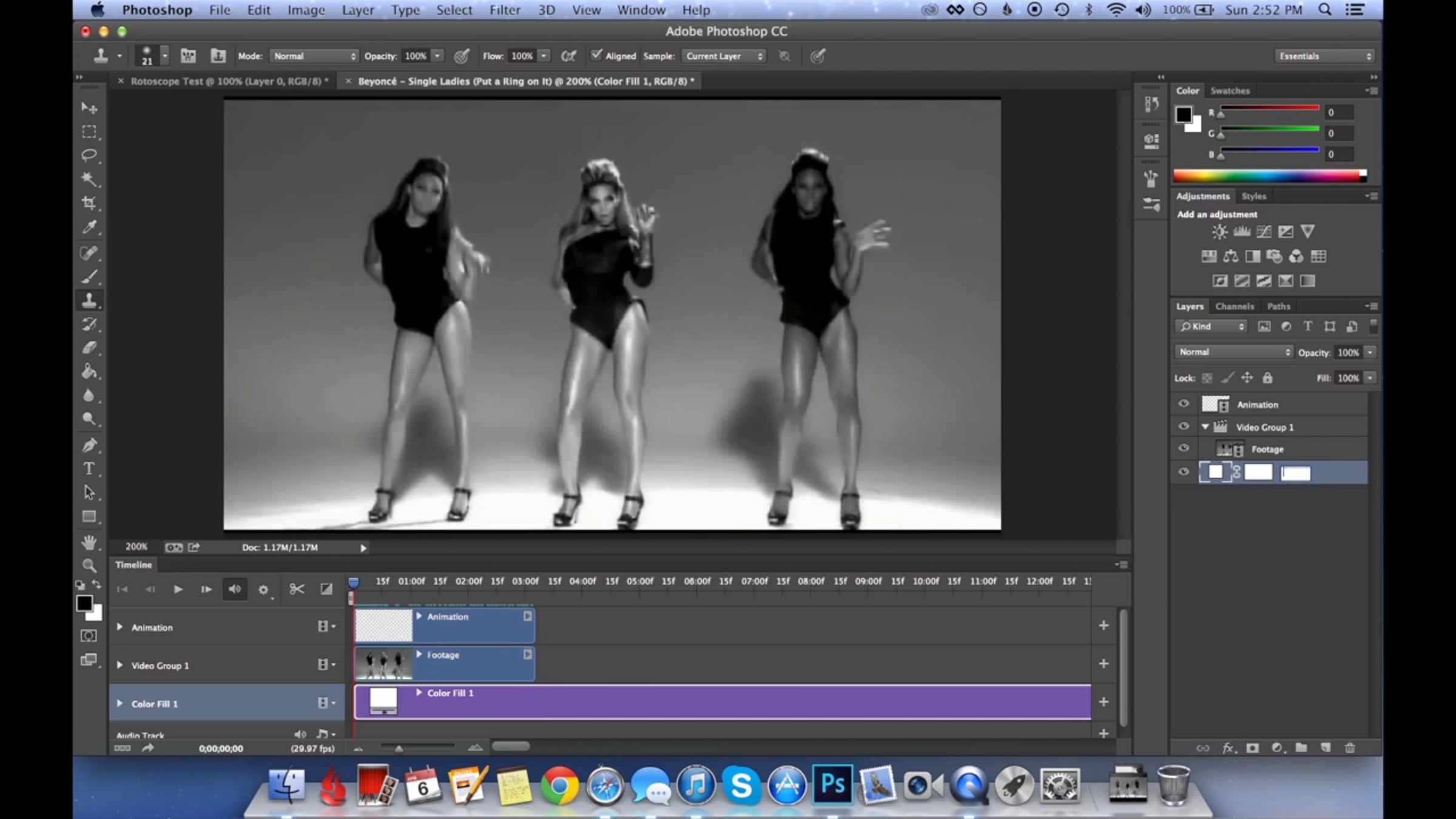Image resolution: width=1456 pixels, height=819 pixels.
Task: Collapse the Video Group 1 layer group
Action: tap(1205, 427)
